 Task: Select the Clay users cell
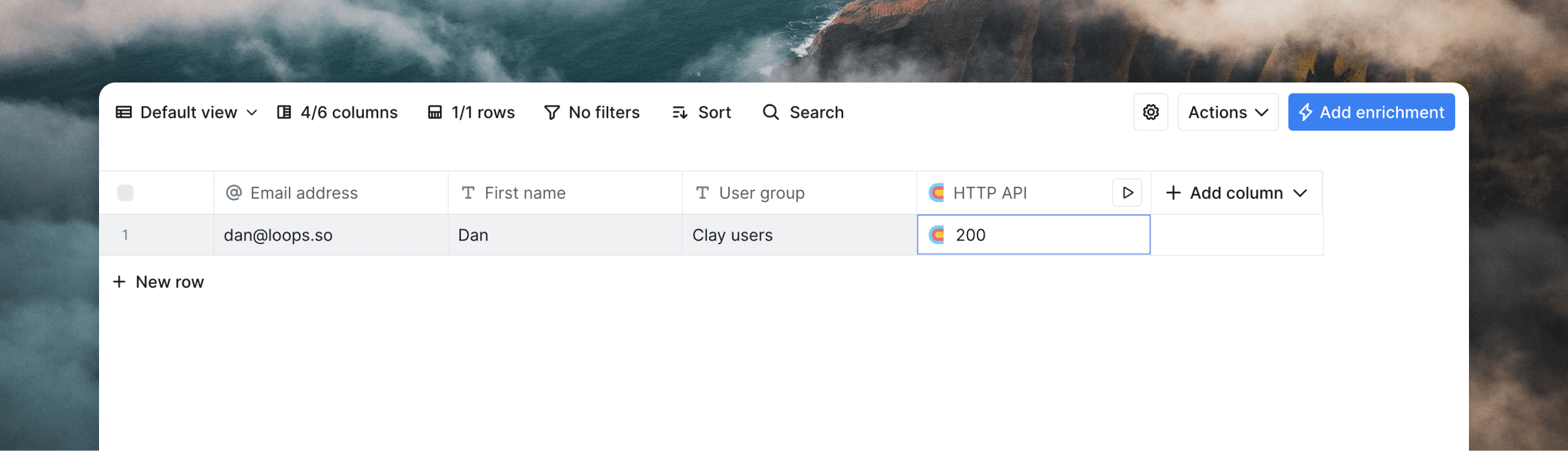click(799, 235)
